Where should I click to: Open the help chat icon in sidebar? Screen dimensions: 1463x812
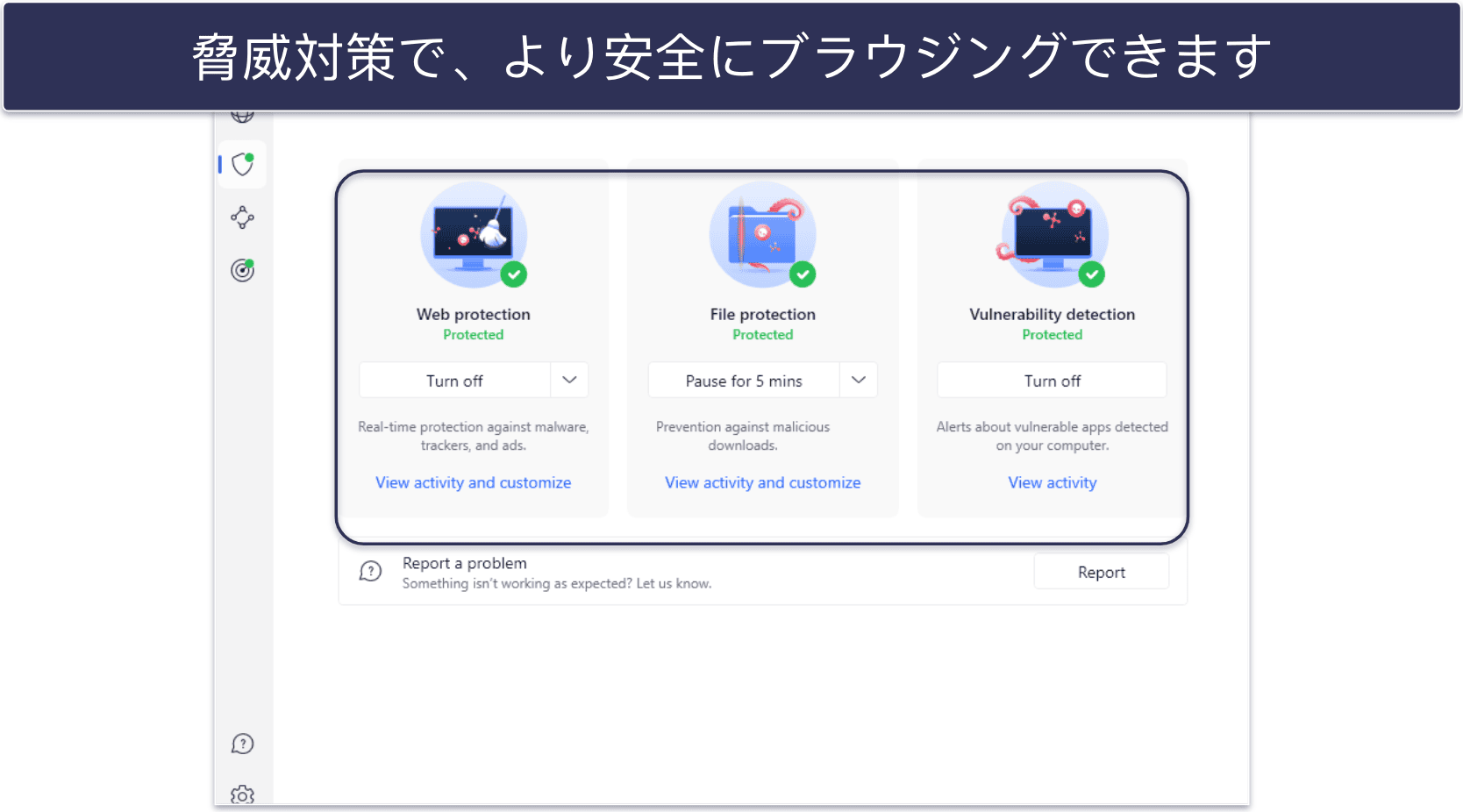click(x=242, y=744)
